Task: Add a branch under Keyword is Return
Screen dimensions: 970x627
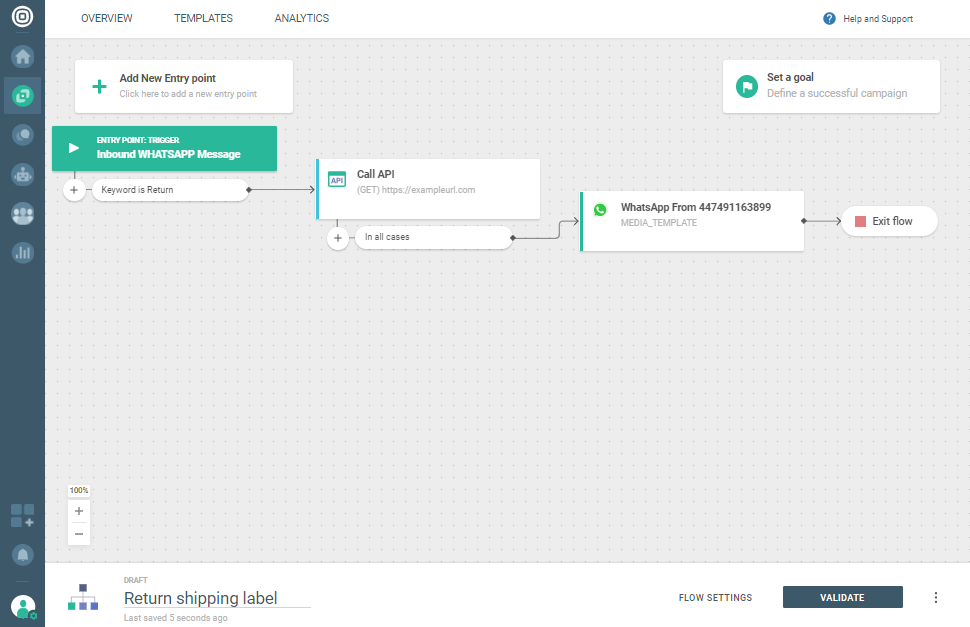Action: (x=74, y=190)
